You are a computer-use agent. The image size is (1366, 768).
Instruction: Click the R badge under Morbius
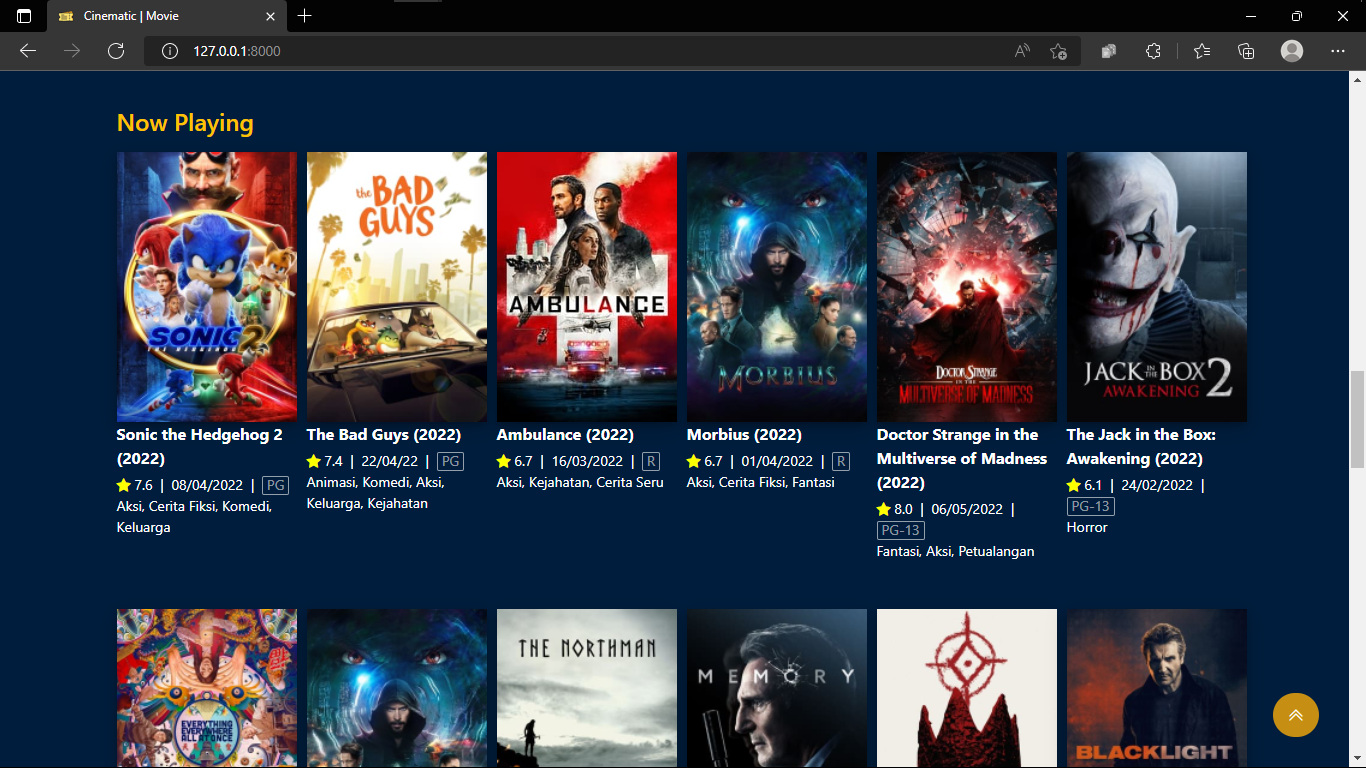(x=841, y=461)
